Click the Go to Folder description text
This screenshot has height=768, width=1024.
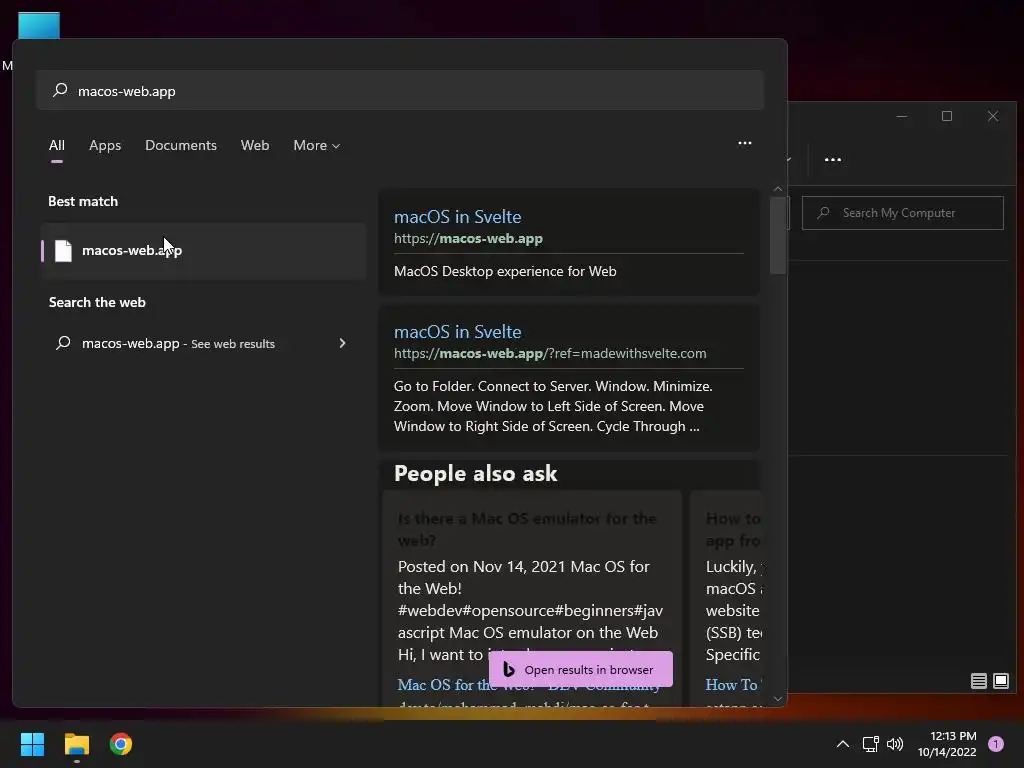tap(552, 406)
